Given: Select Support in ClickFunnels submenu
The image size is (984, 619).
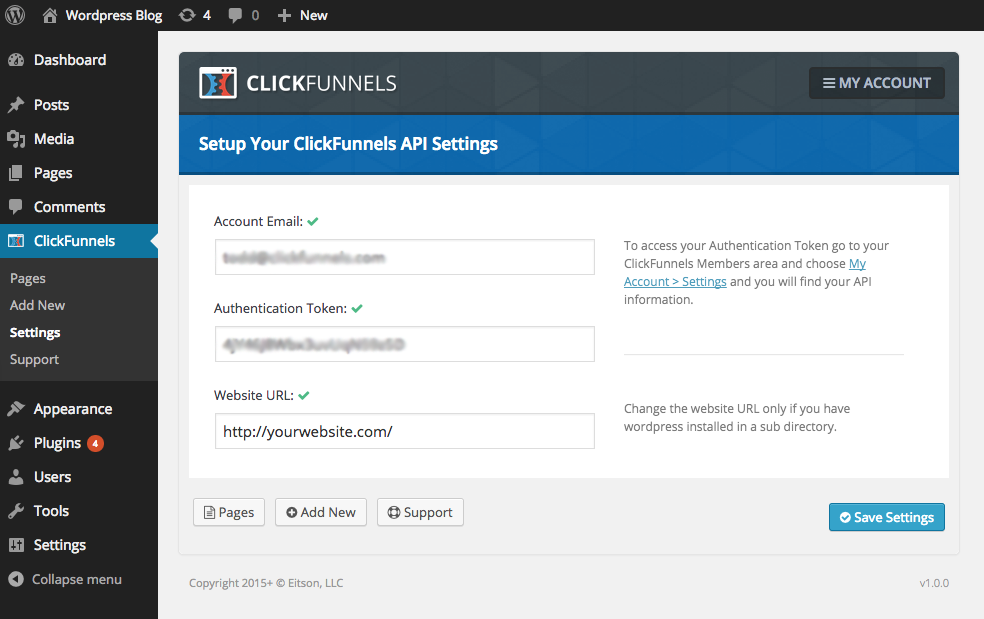Looking at the screenshot, I should coord(34,359).
